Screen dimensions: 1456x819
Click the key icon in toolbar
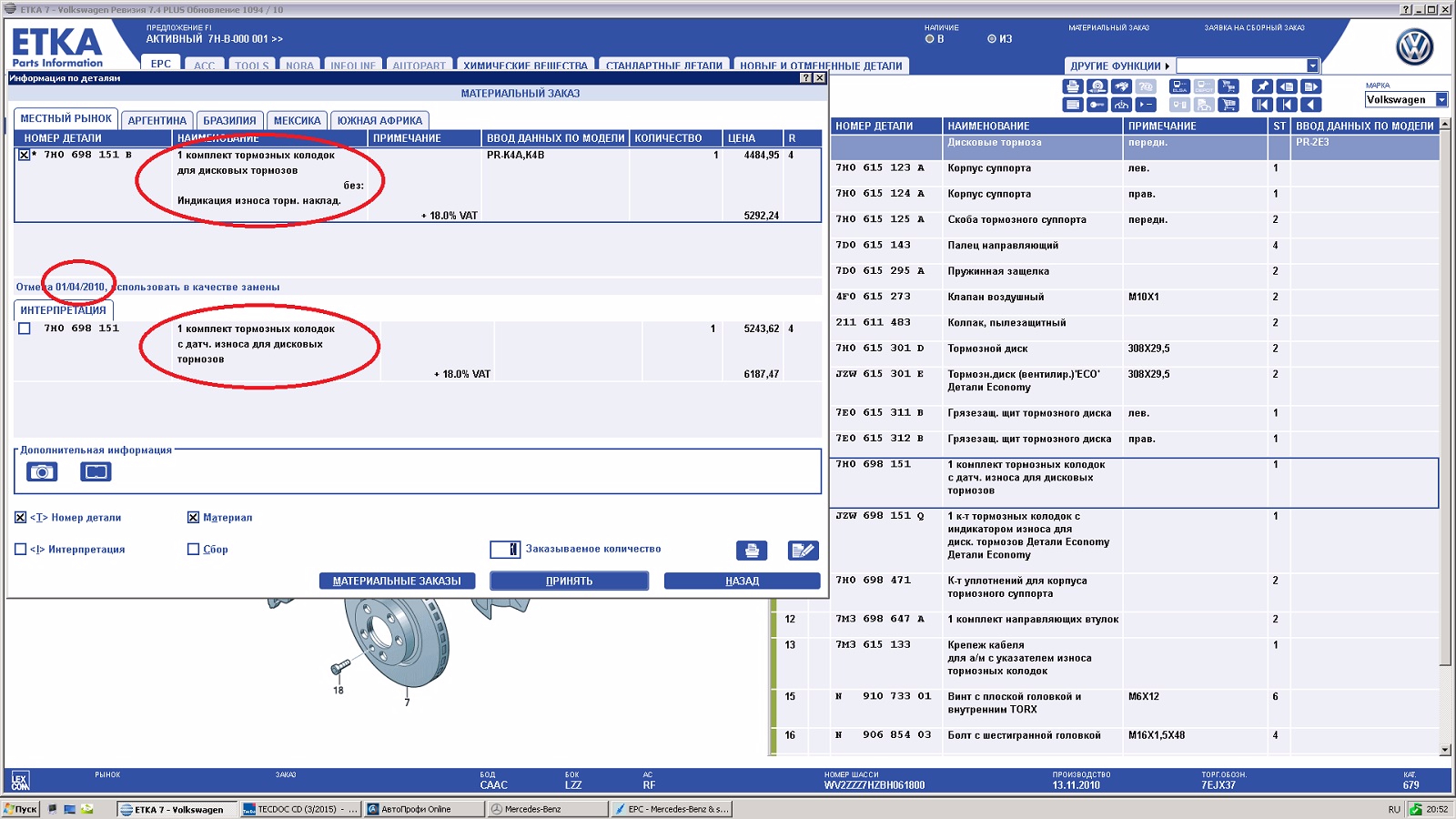coord(1097,105)
